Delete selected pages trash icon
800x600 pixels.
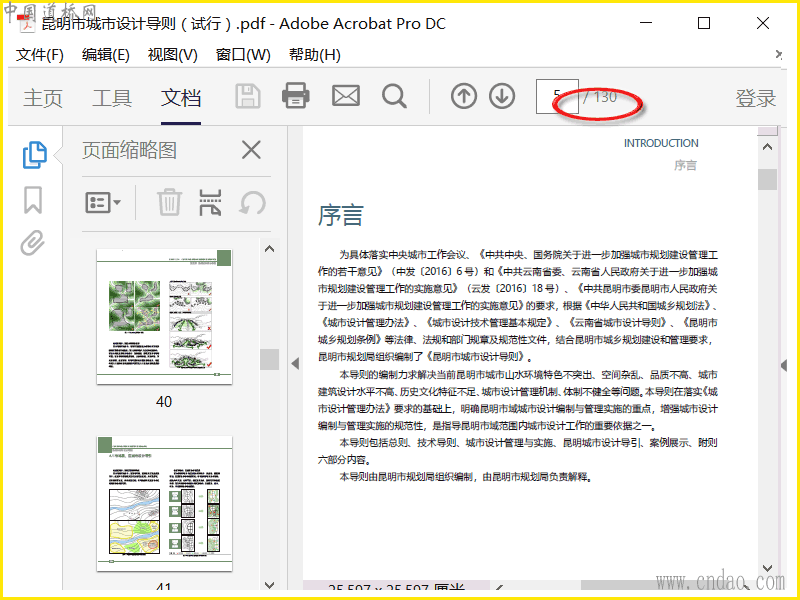click(x=169, y=202)
